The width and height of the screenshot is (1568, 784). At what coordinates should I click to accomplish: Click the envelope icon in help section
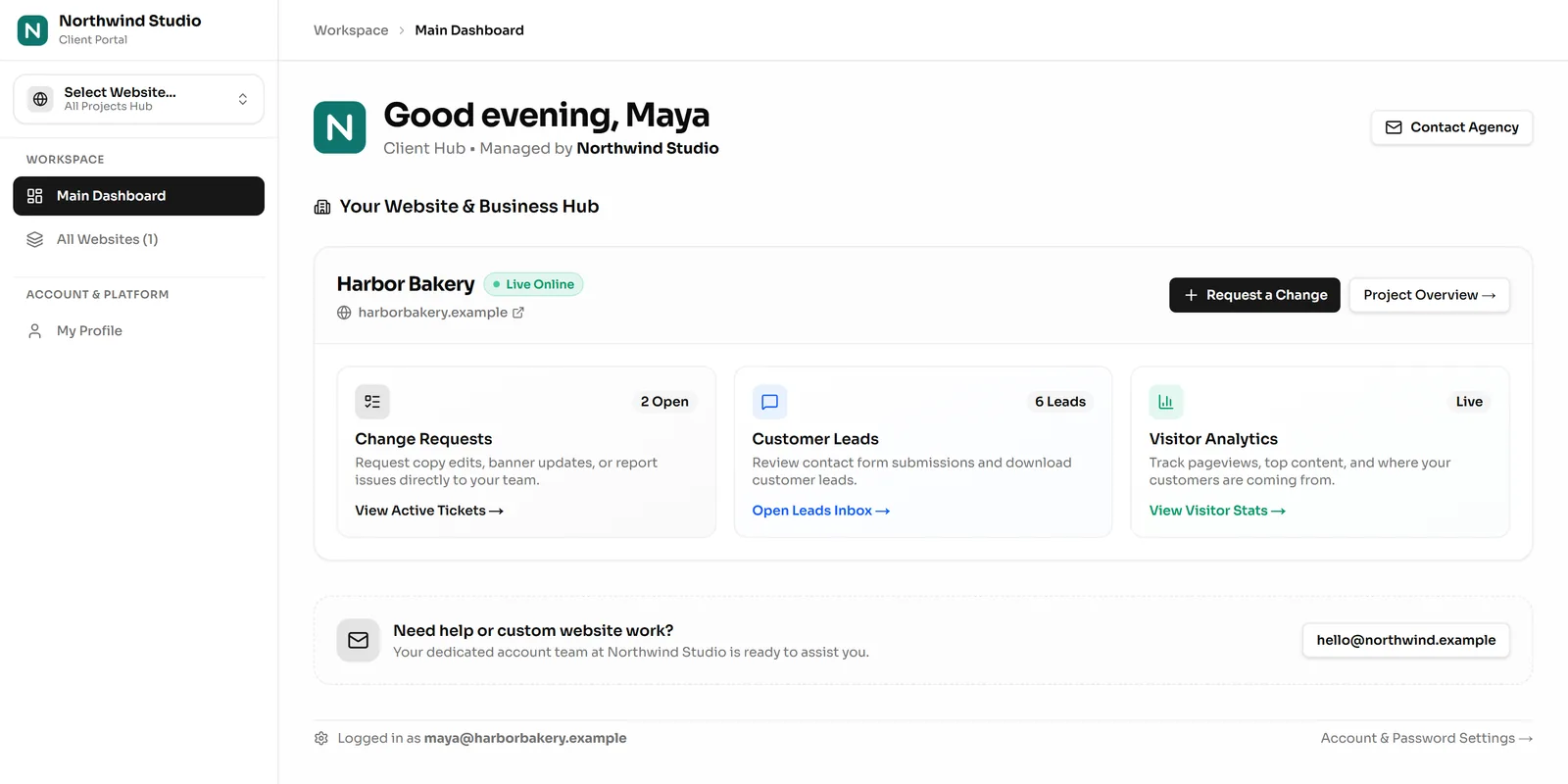[359, 640]
